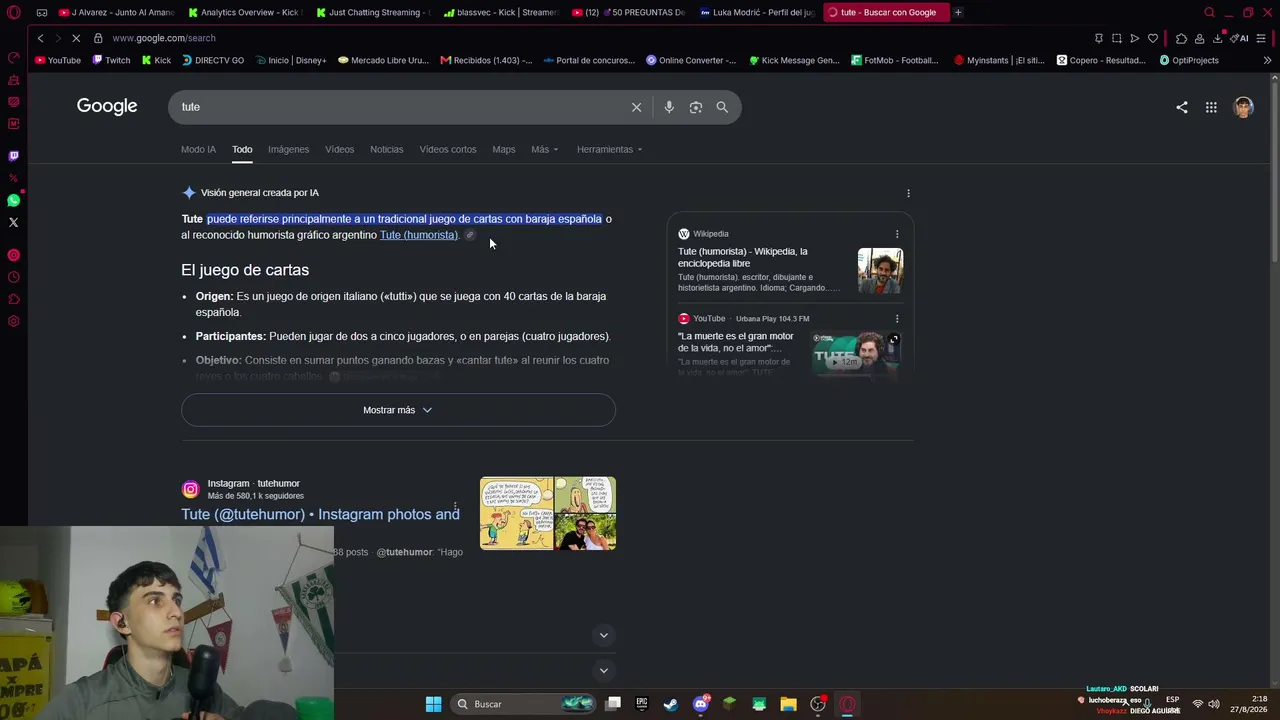Switch to the Modo IA tab
Screen dimensions: 1280x720
pyautogui.click(x=198, y=149)
